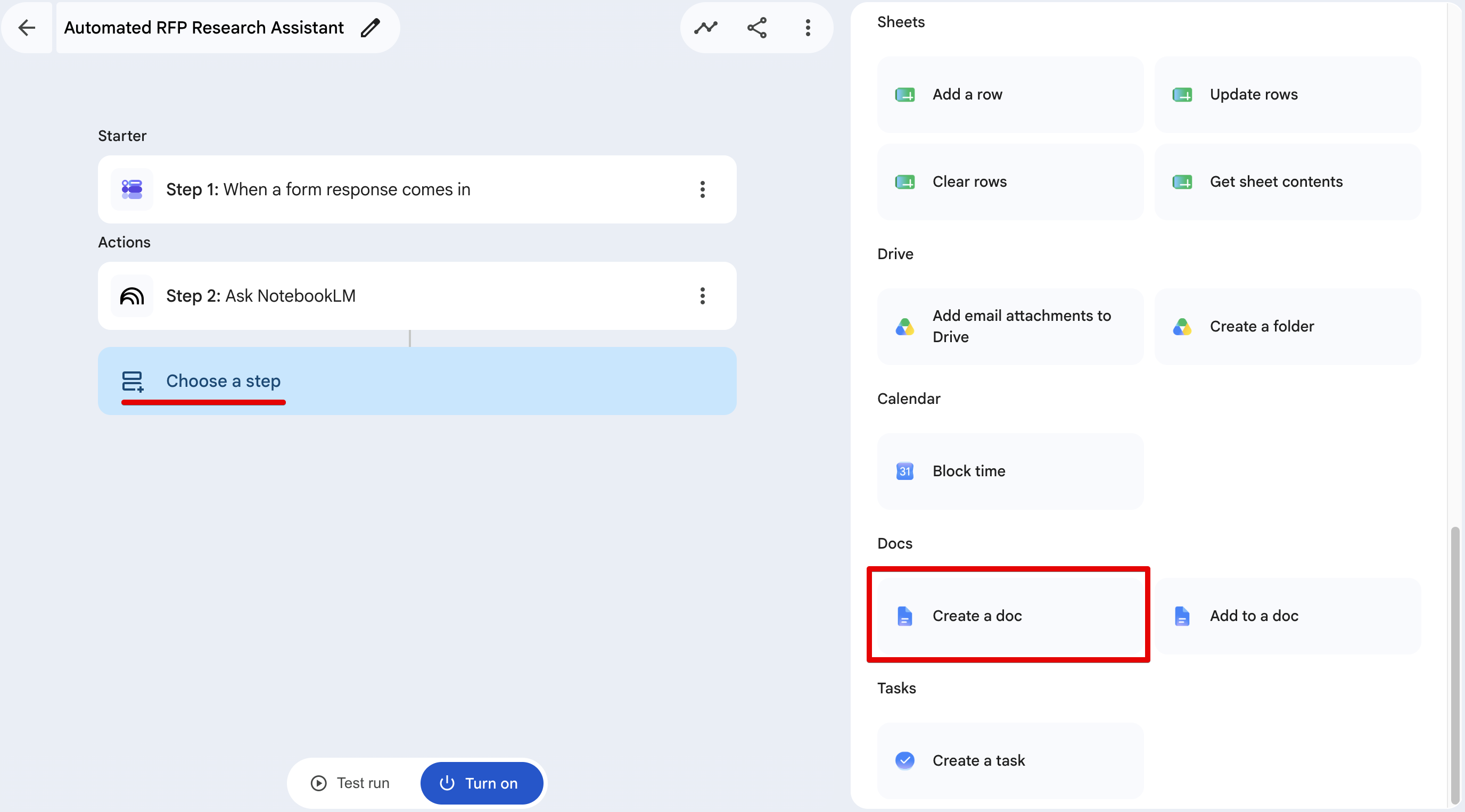Click the Drive icon beside Create a folder
The image size is (1465, 812).
(x=1182, y=326)
